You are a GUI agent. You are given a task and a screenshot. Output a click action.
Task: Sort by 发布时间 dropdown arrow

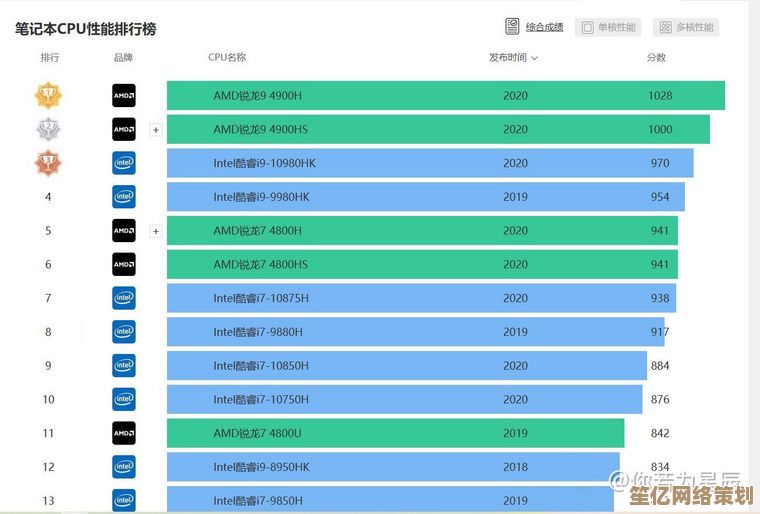[x=535, y=58]
